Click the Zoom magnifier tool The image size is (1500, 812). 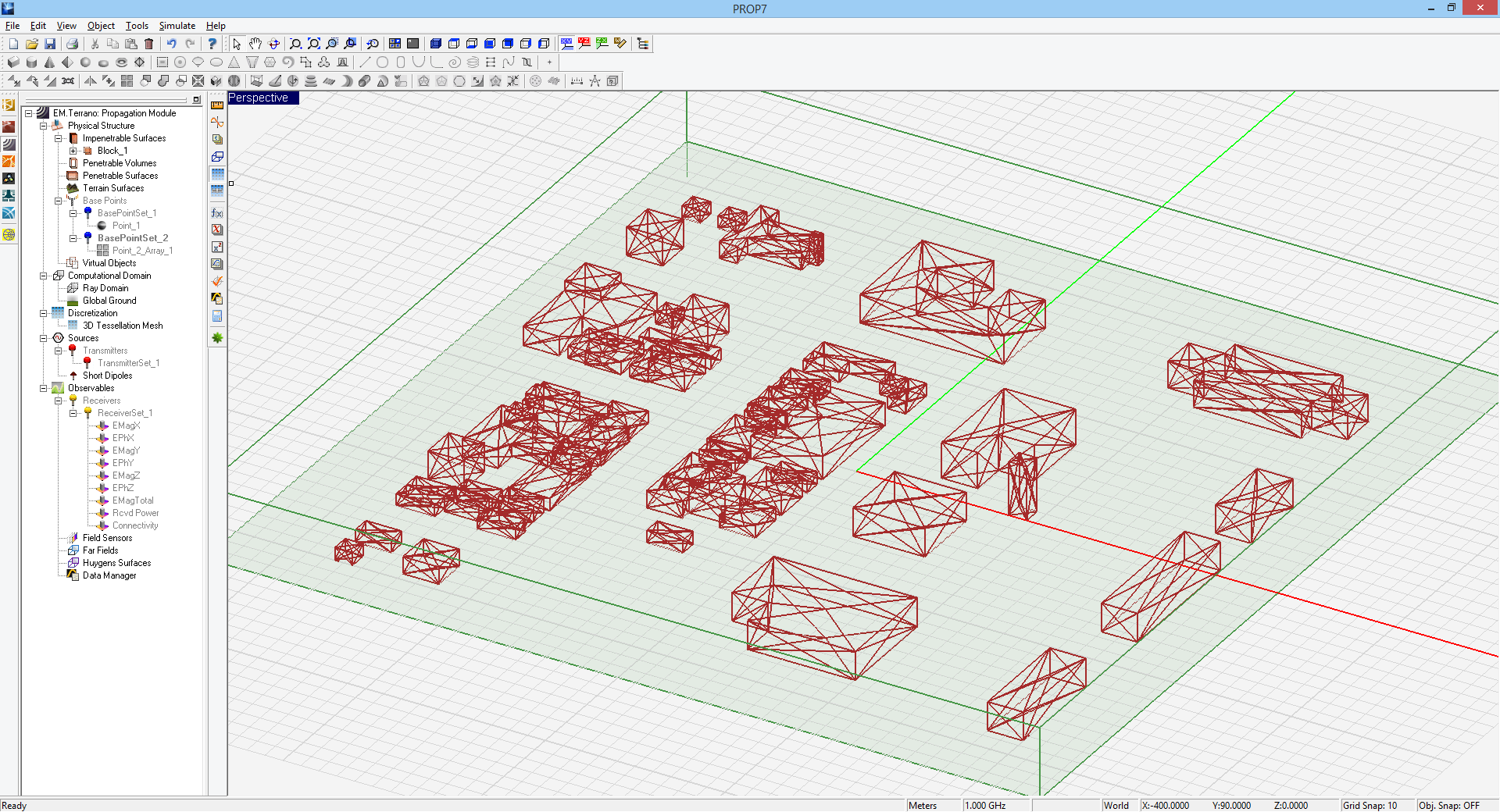(x=295, y=44)
